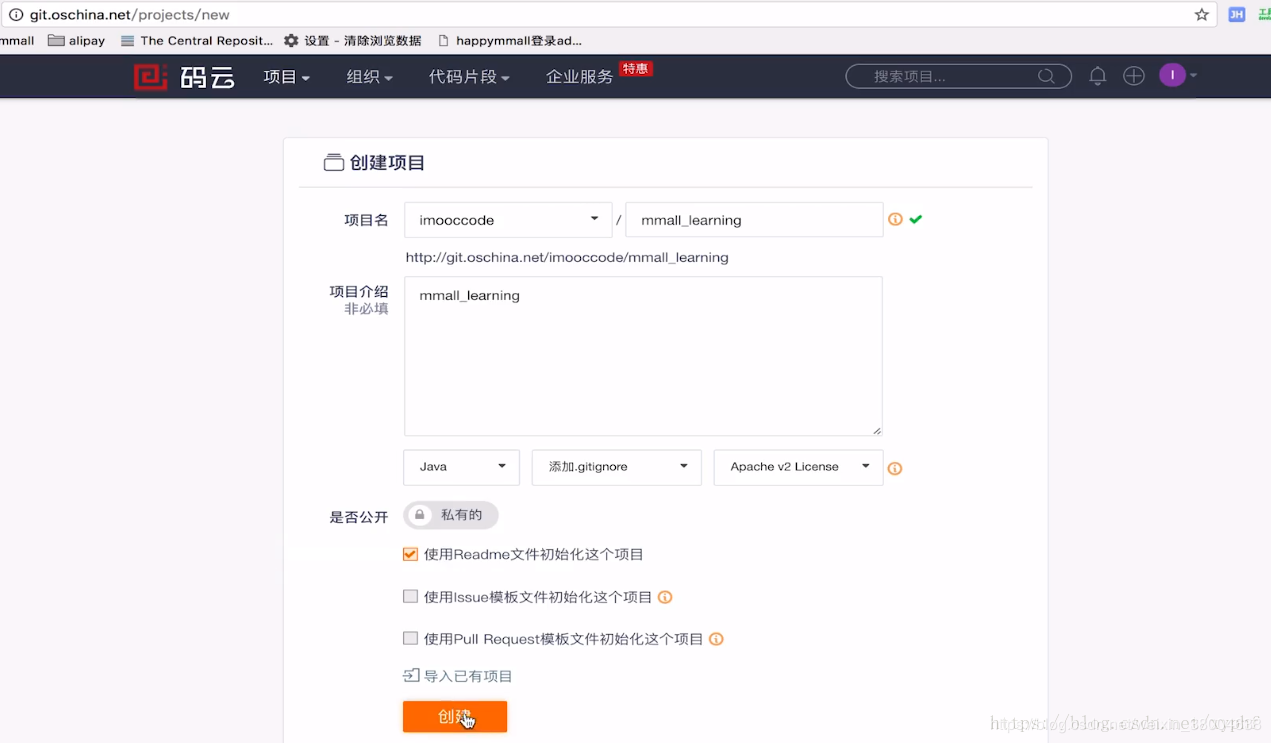Open the 项目 menu in the navbar
1271x743 pixels.
(x=286, y=76)
